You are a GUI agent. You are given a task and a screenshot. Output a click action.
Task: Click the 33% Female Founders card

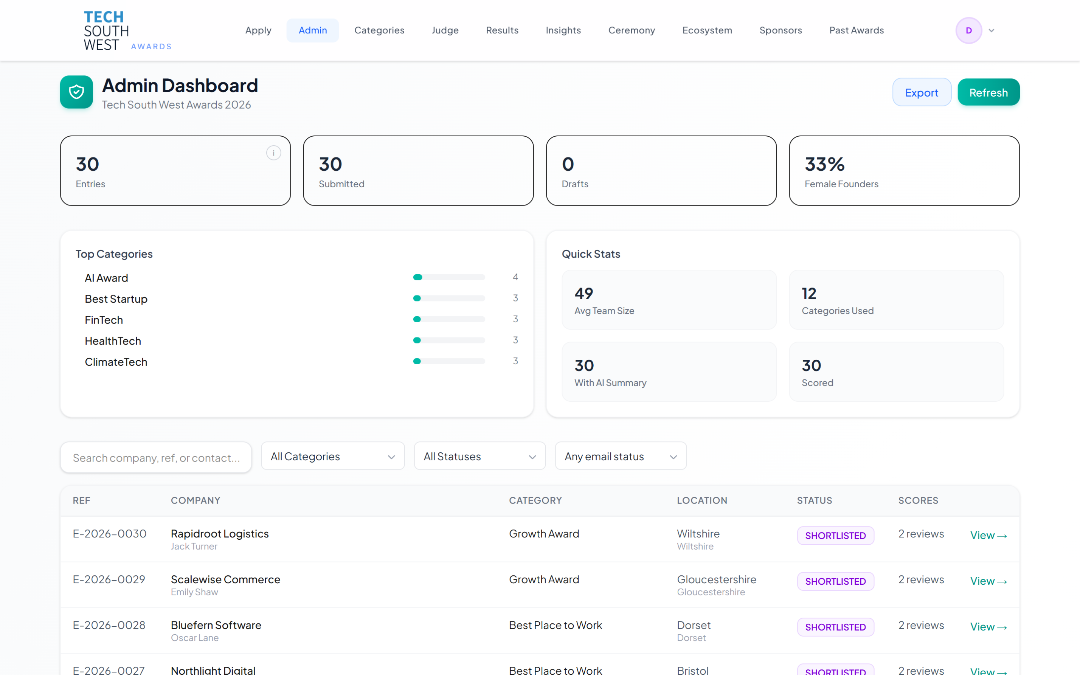(x=904, y=171)
